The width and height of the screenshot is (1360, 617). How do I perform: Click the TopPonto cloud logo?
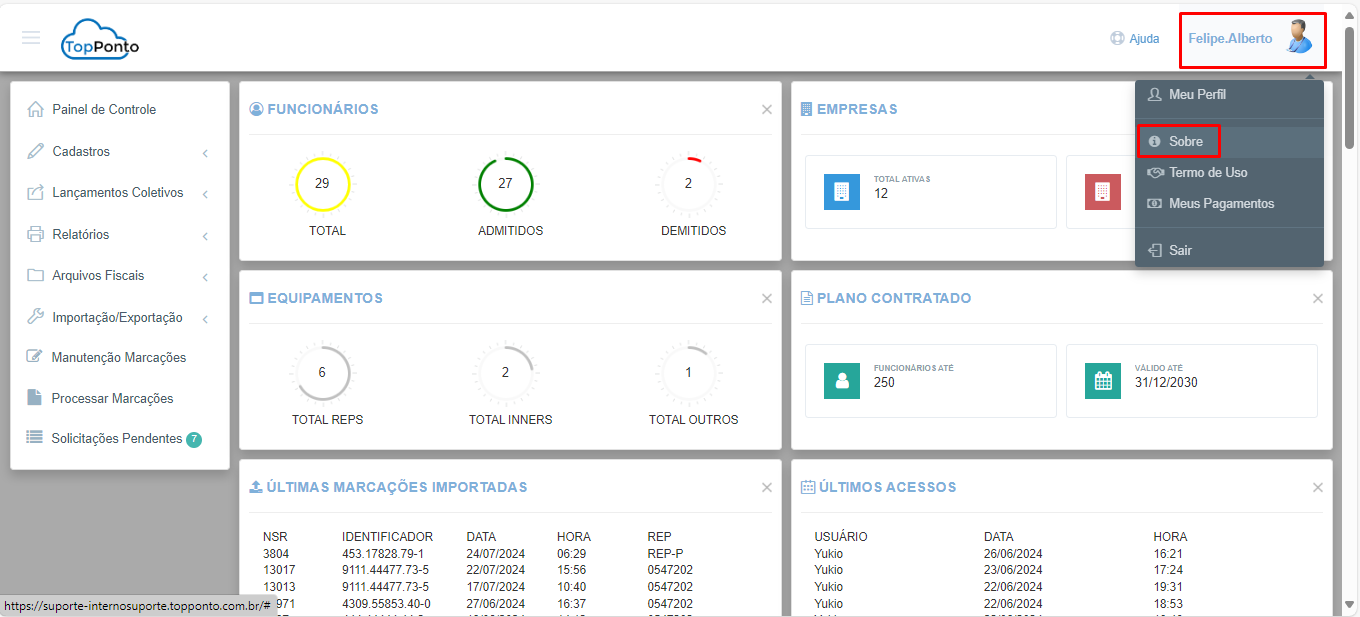click(x=100, y=40)
